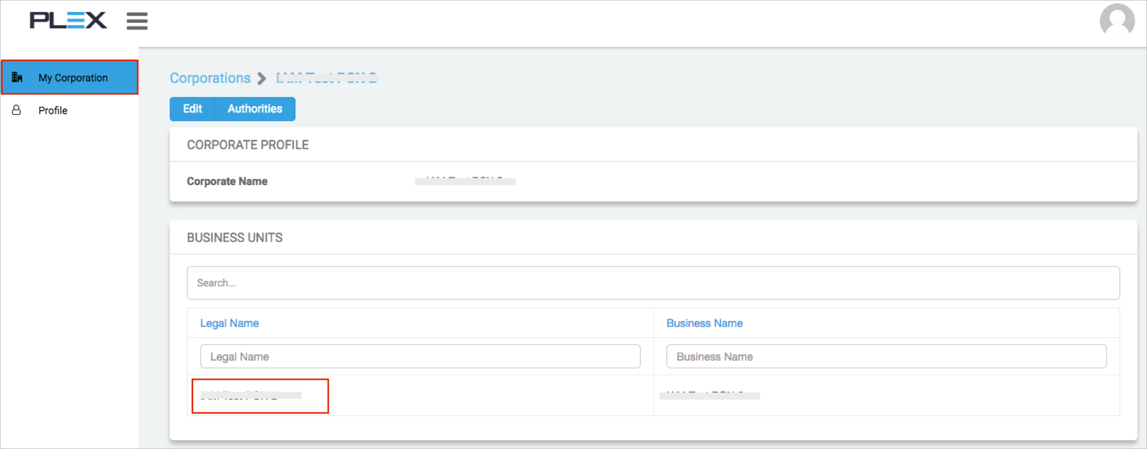Click the Legal Name filter input
1147x449 pixels.
point(420,356)
